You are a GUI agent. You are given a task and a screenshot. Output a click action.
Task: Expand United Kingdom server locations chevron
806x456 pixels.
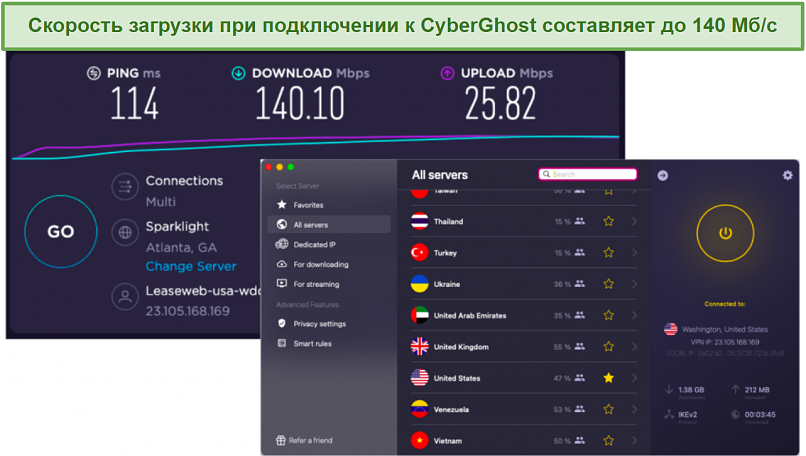point(634,346)
